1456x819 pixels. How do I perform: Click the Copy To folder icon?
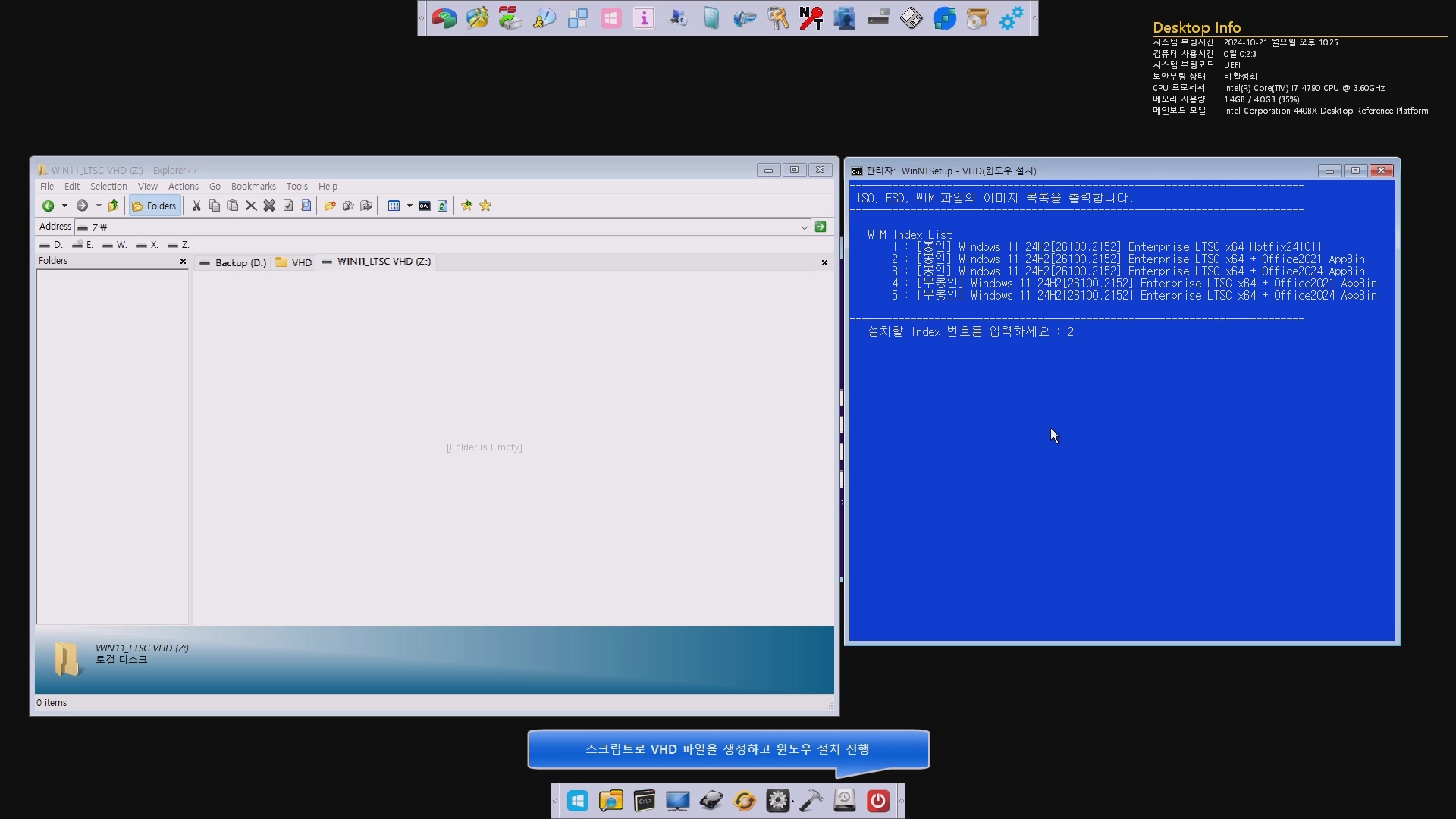coord(348,206)
